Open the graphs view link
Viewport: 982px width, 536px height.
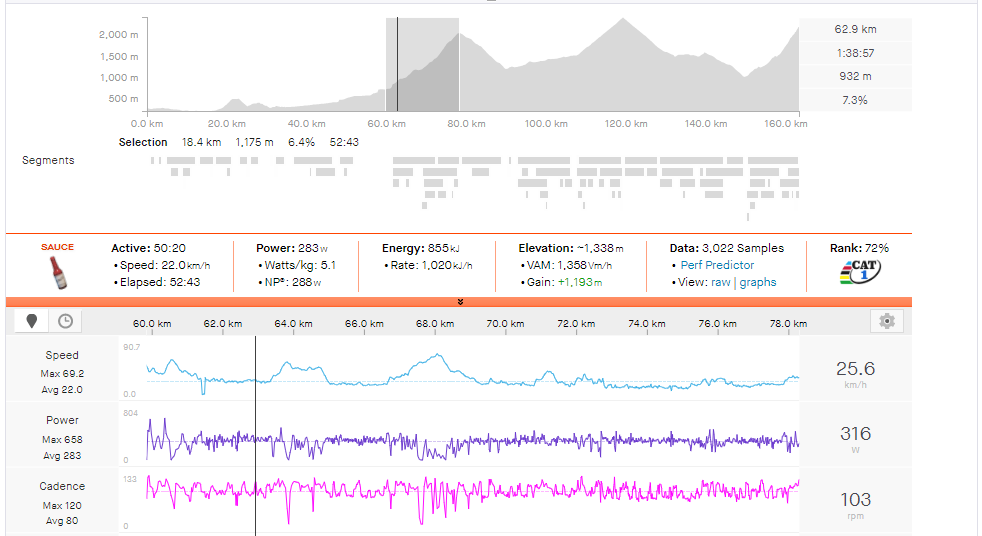coord(758,282)
